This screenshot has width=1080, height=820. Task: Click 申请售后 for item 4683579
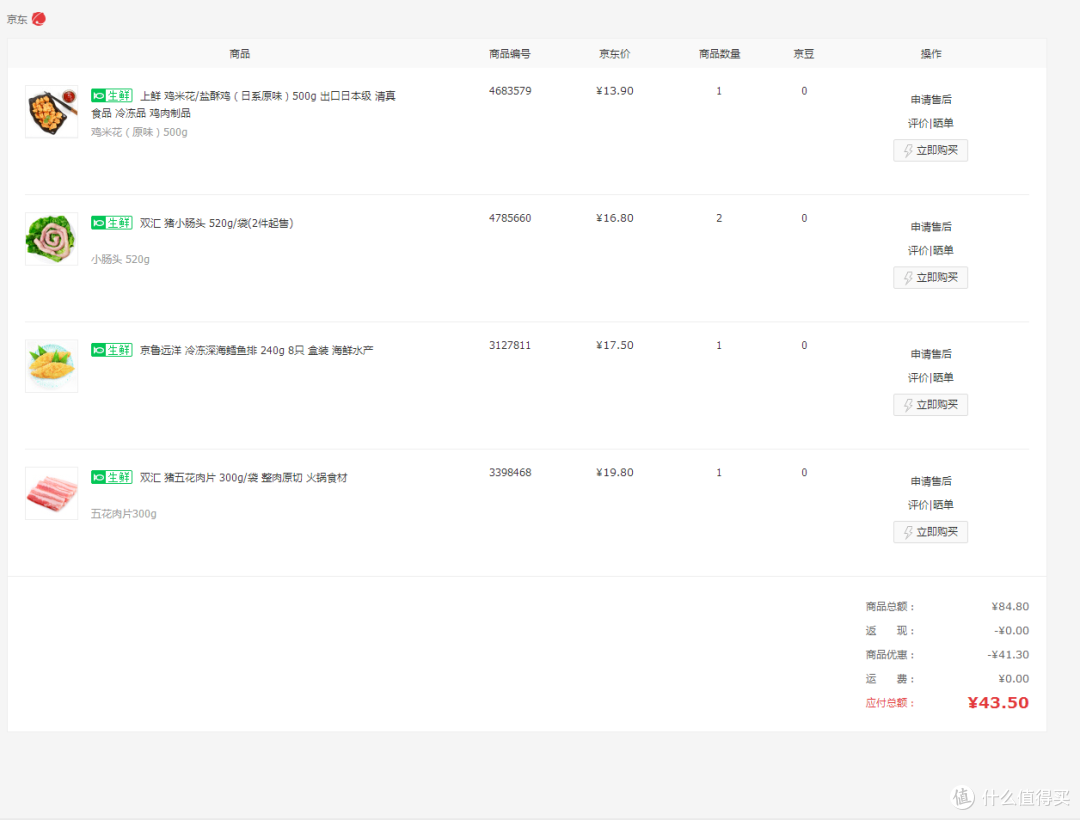coord(931,100)
